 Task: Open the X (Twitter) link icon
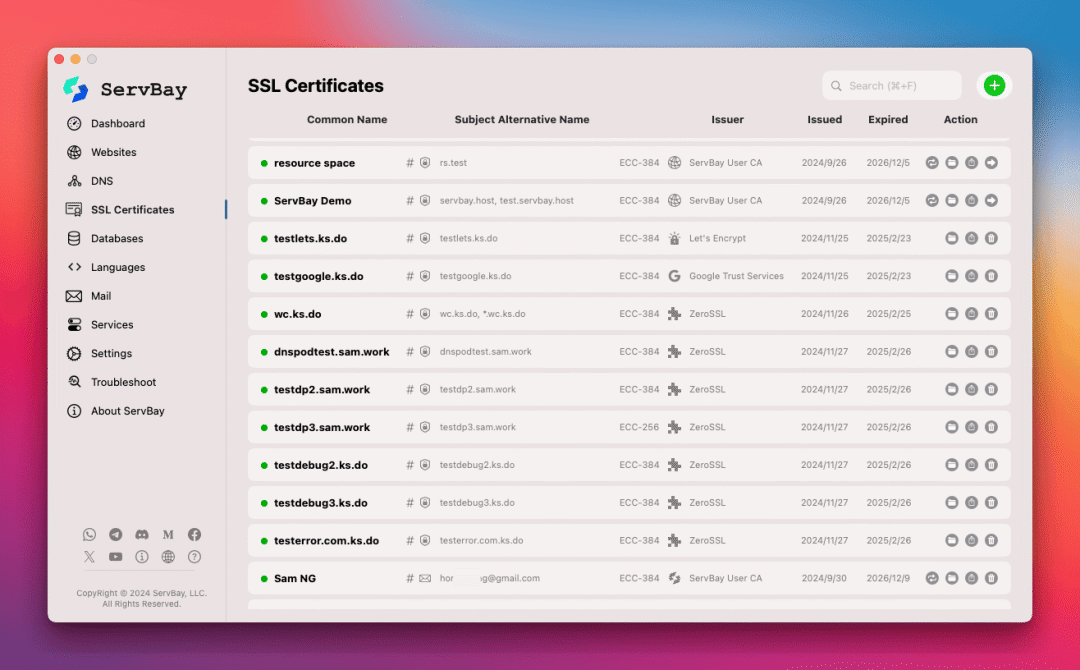tap(90, 556)
